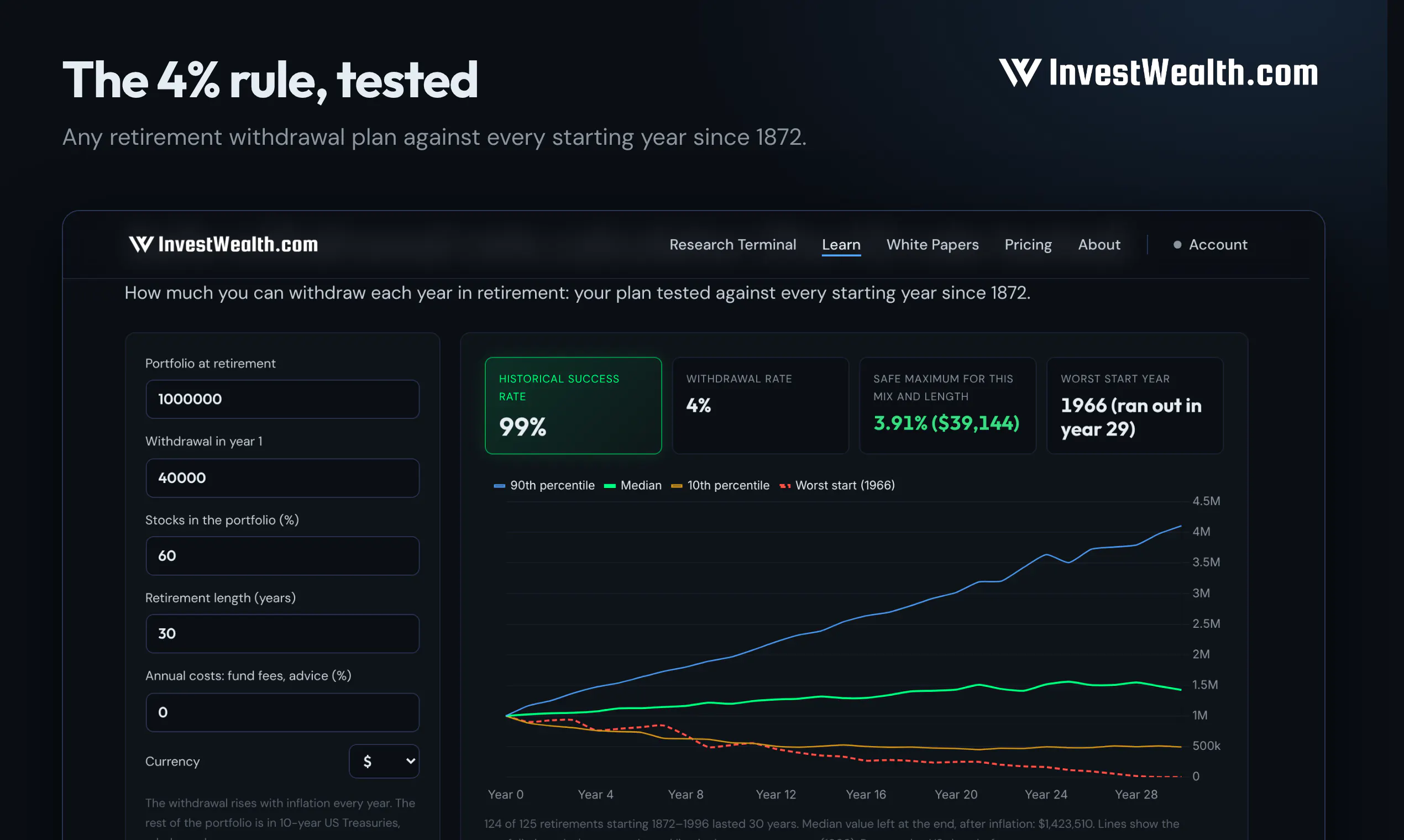Focus the Withdrawal in year 1 field

tap(282, 477)
